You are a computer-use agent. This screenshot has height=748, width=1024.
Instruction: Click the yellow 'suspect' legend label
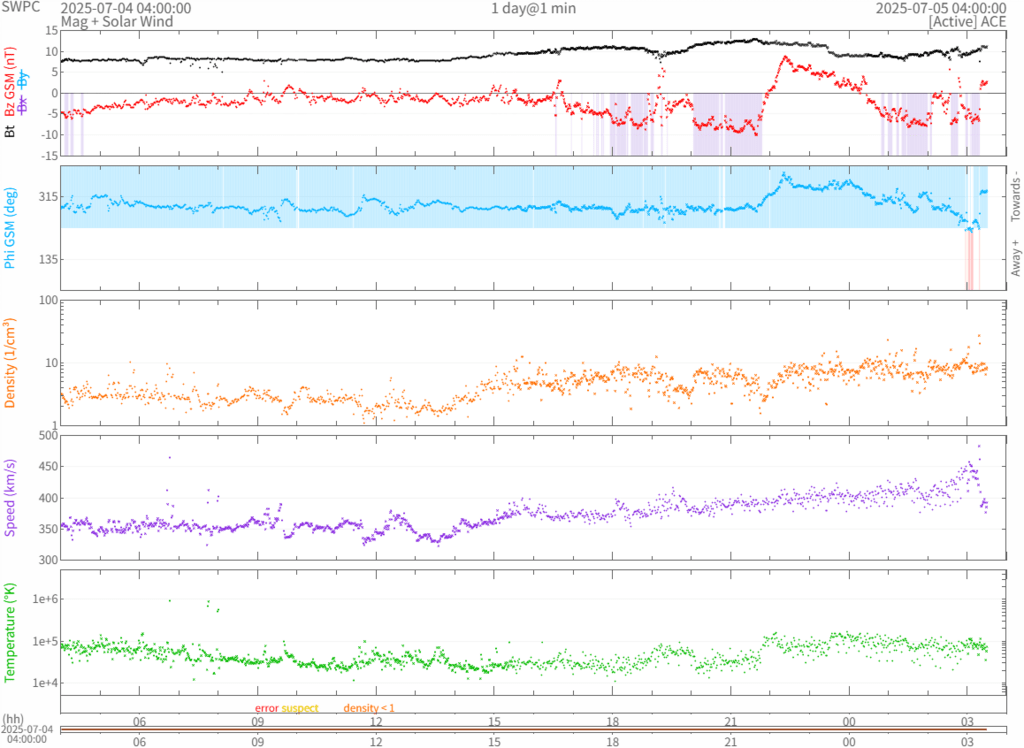tap(300, 708)
